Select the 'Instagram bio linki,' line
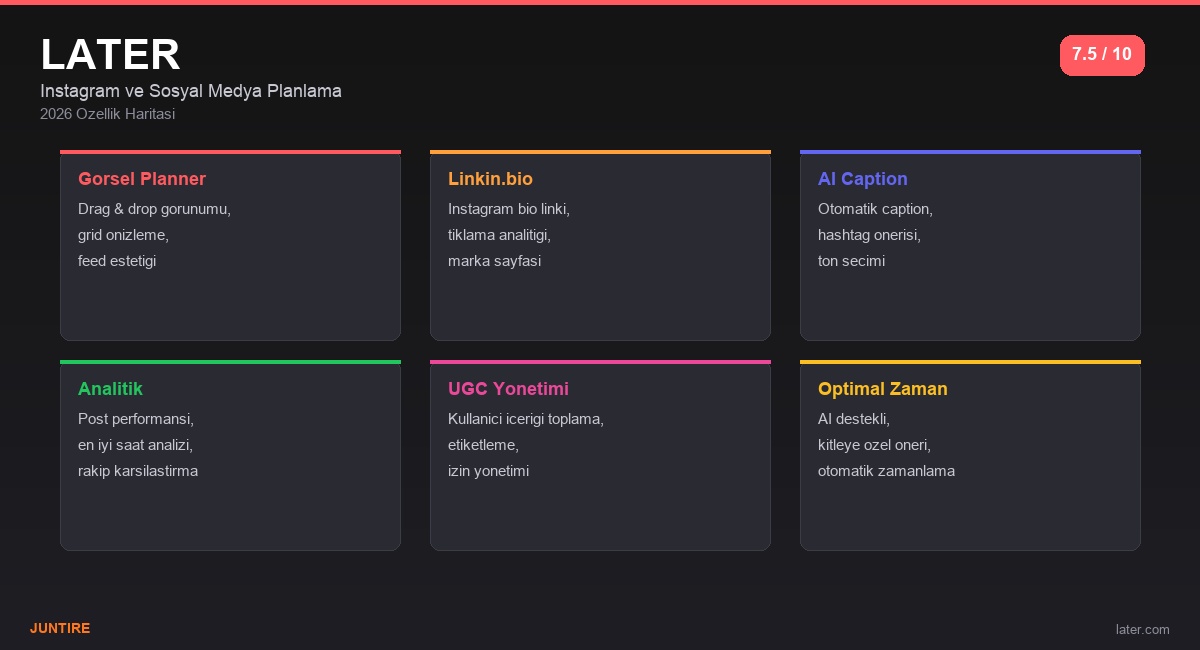The image size is (1200, 650). tap(509, 209)
